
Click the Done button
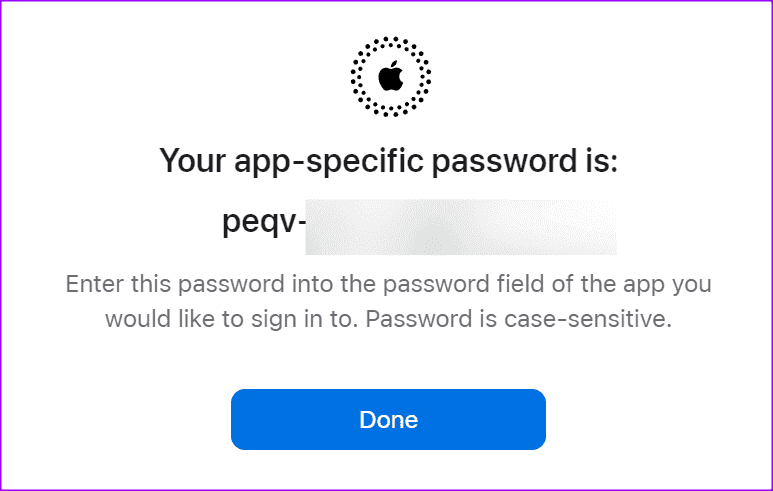(388, 420)
